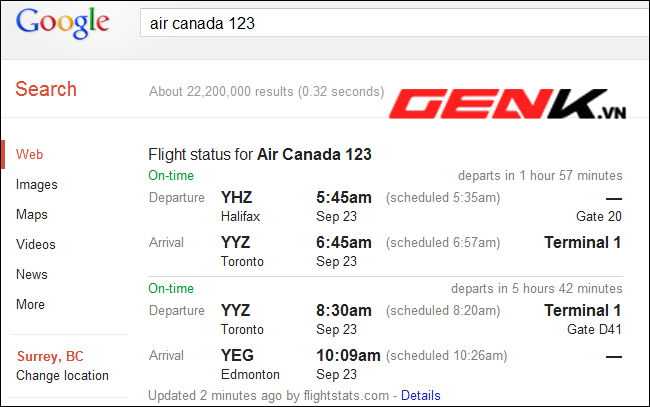Expand the More search options

pyautogui.click(x=30, y=304)
